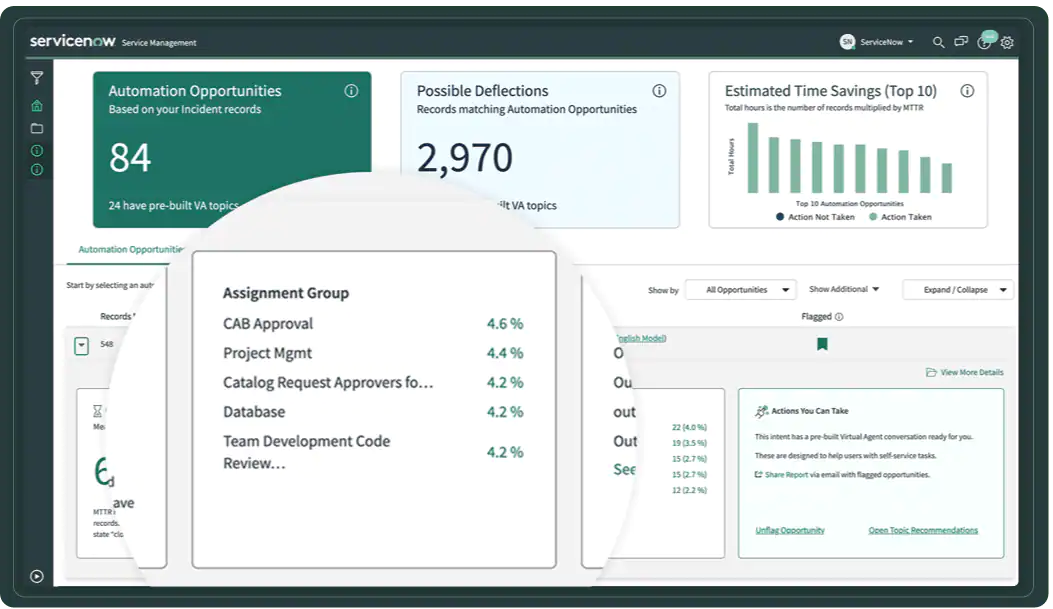Open the Expand / Collapse dropdown
This screenshot has height=609, width=1053.
(957, 289)
